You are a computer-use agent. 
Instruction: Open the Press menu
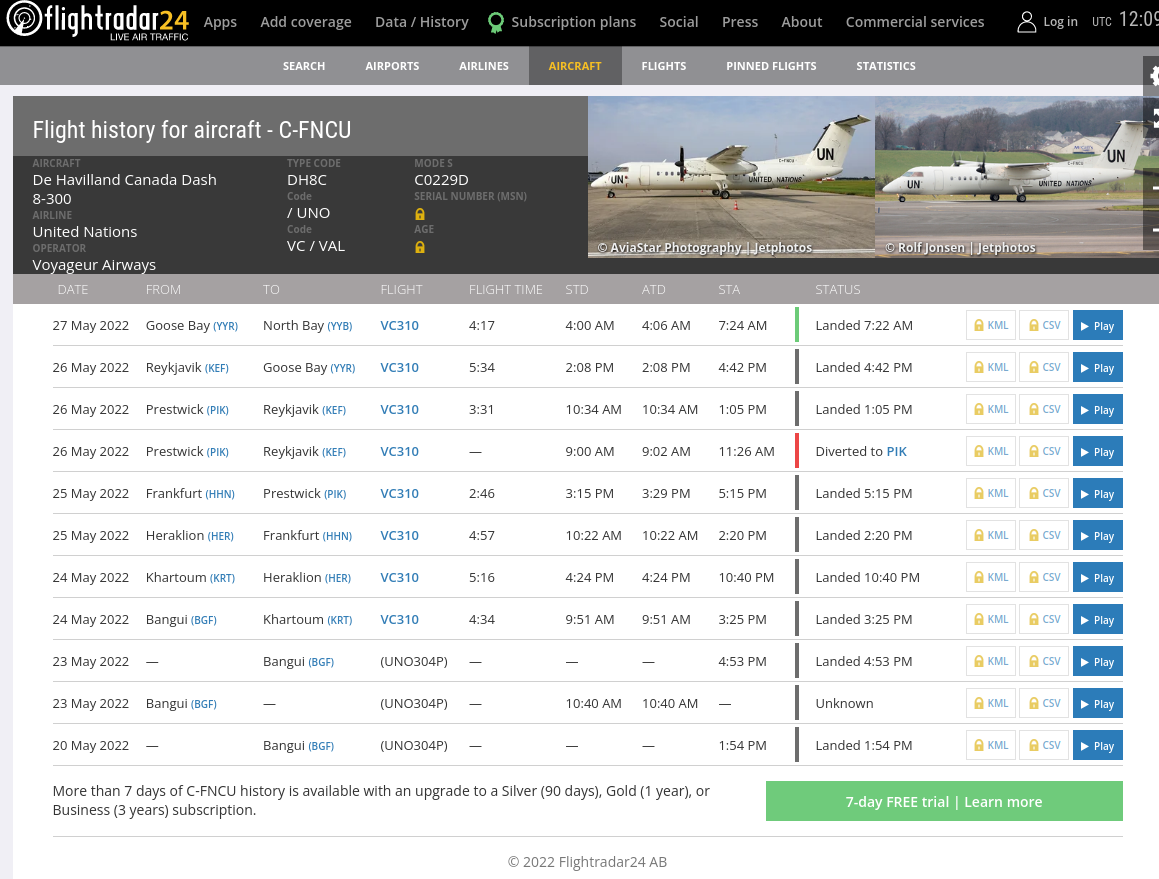[x=740, y=22]
